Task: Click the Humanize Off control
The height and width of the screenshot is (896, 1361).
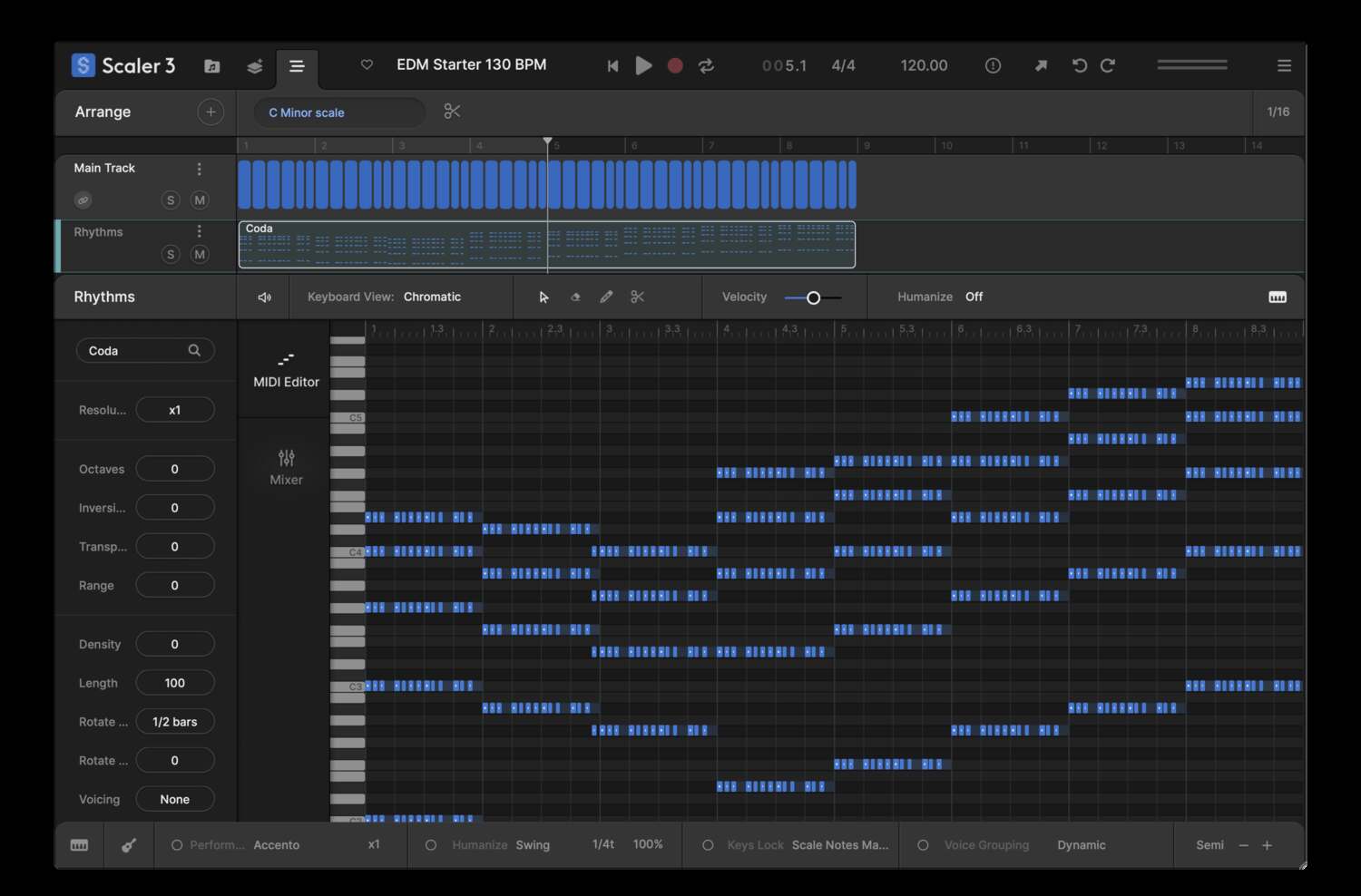Action: pos(974,297)
